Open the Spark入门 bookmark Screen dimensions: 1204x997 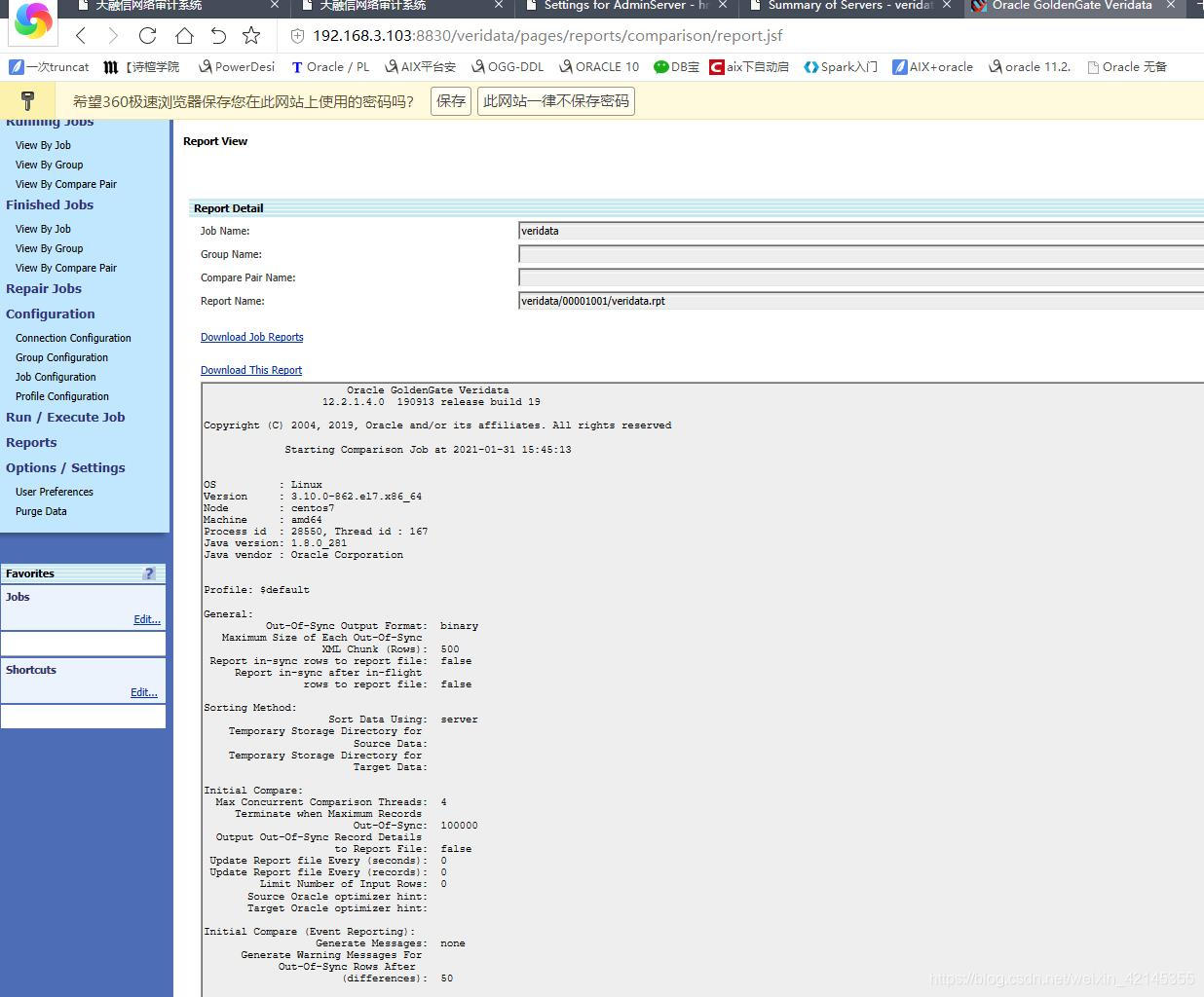(x=841, y=67)
